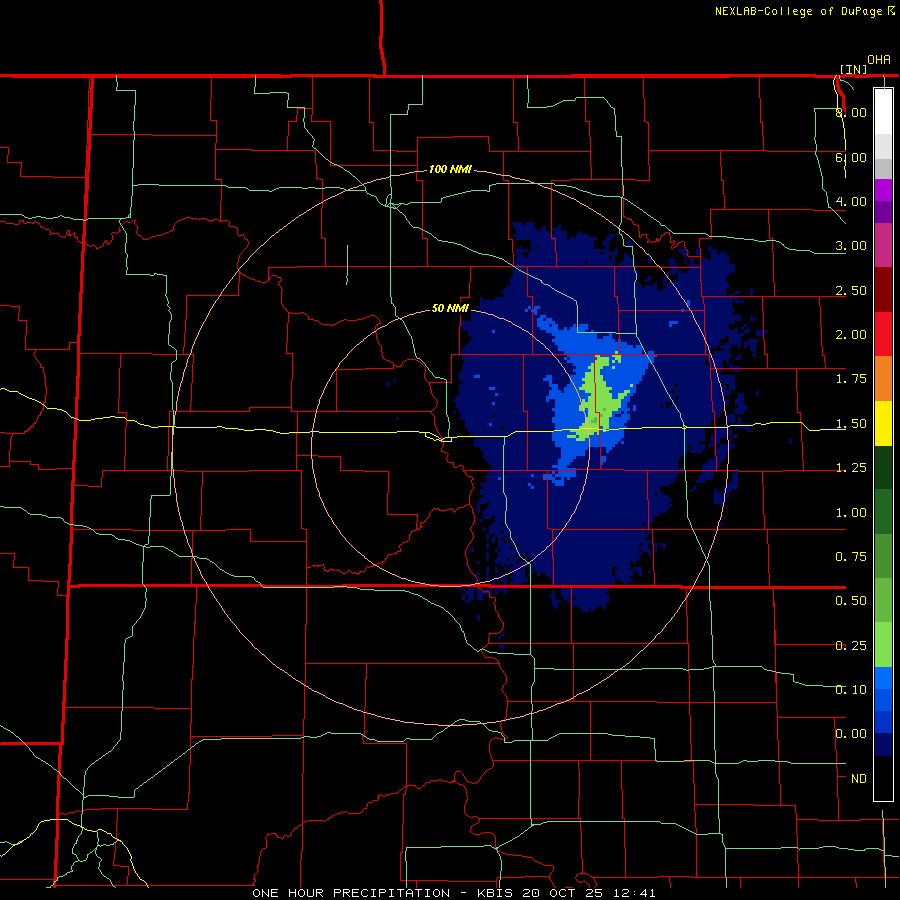This screenshot has height=900, width=900.
Task: Click the ND legend label
Action: pos(859,779)
